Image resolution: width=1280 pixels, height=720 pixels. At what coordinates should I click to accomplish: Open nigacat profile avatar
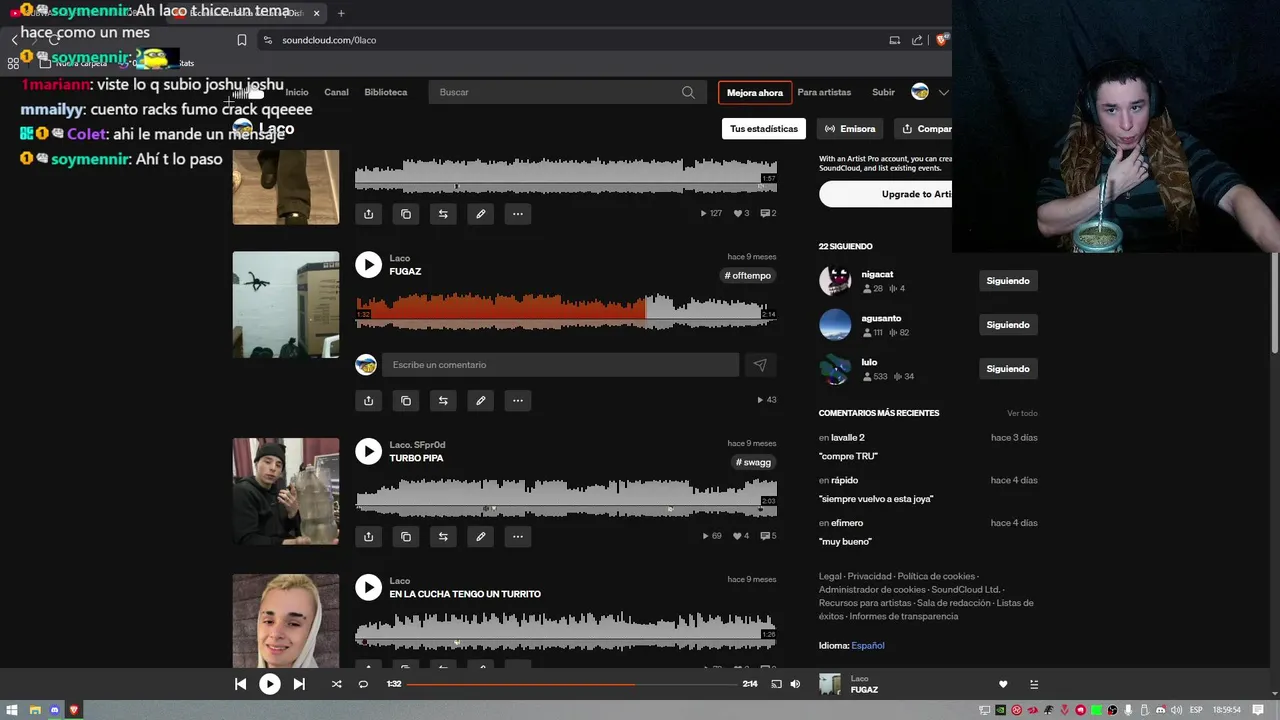point(835,281)
